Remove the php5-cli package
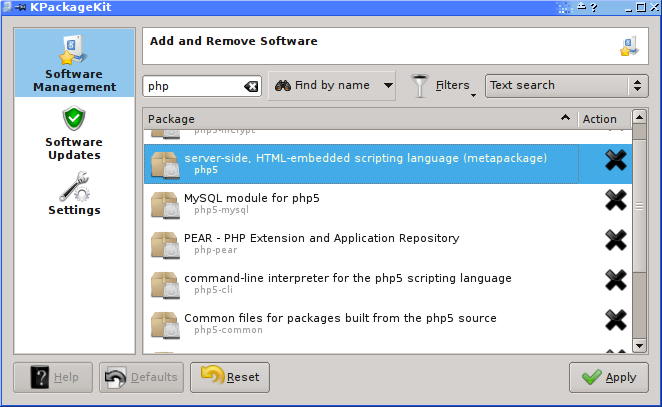The image size is (662, 407). click(x=616, y=280)
